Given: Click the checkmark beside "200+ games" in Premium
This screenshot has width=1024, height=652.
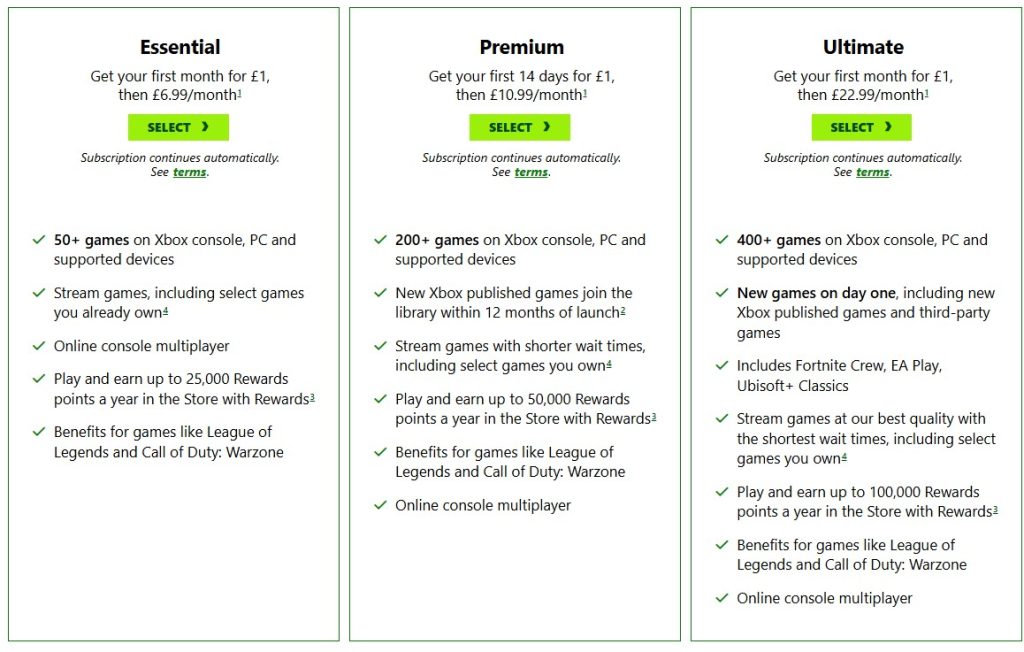Looking at the screenshot, I should click(381, 240).
